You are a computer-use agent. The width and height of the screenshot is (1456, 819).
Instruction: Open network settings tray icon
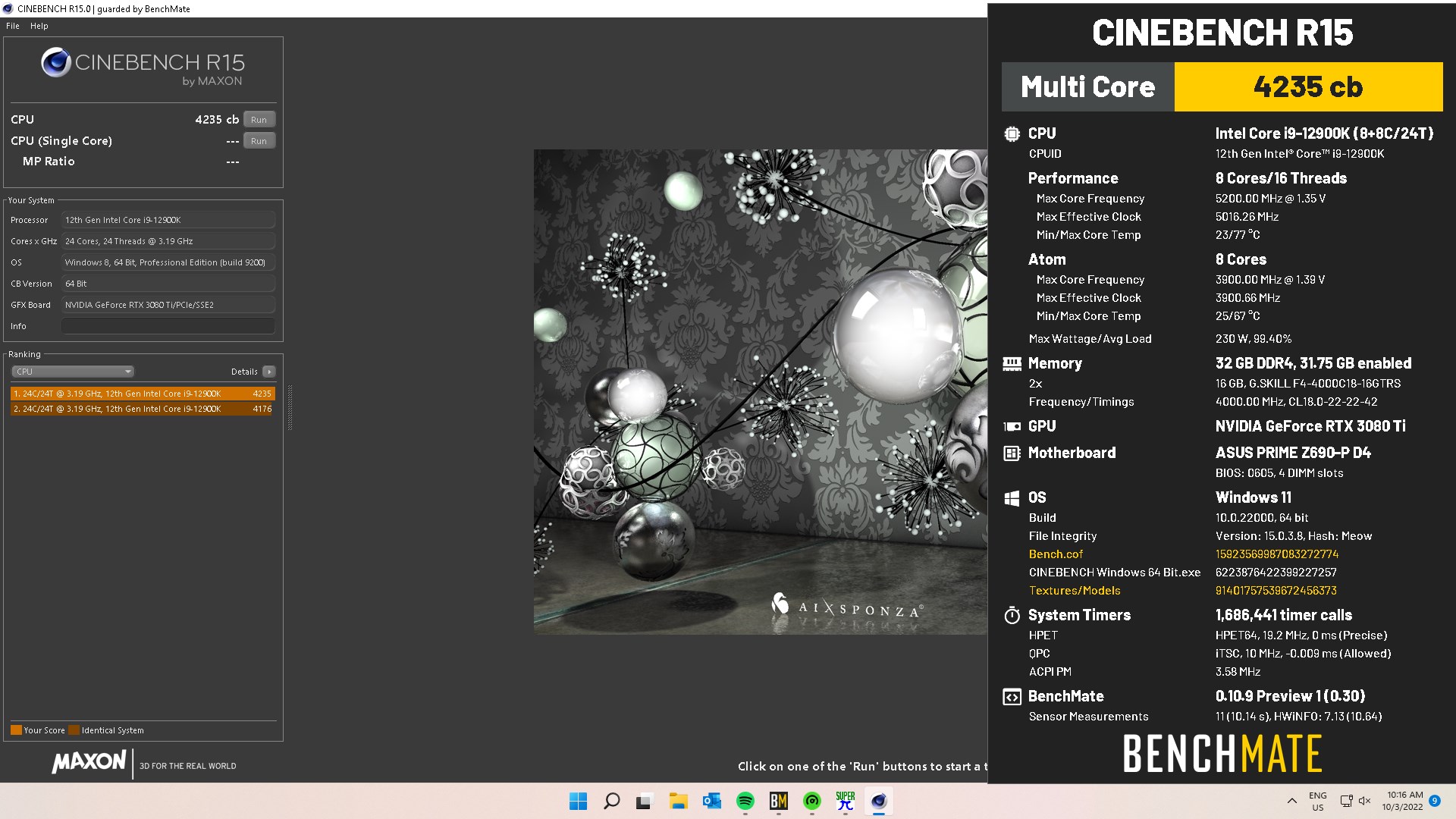1347,801
